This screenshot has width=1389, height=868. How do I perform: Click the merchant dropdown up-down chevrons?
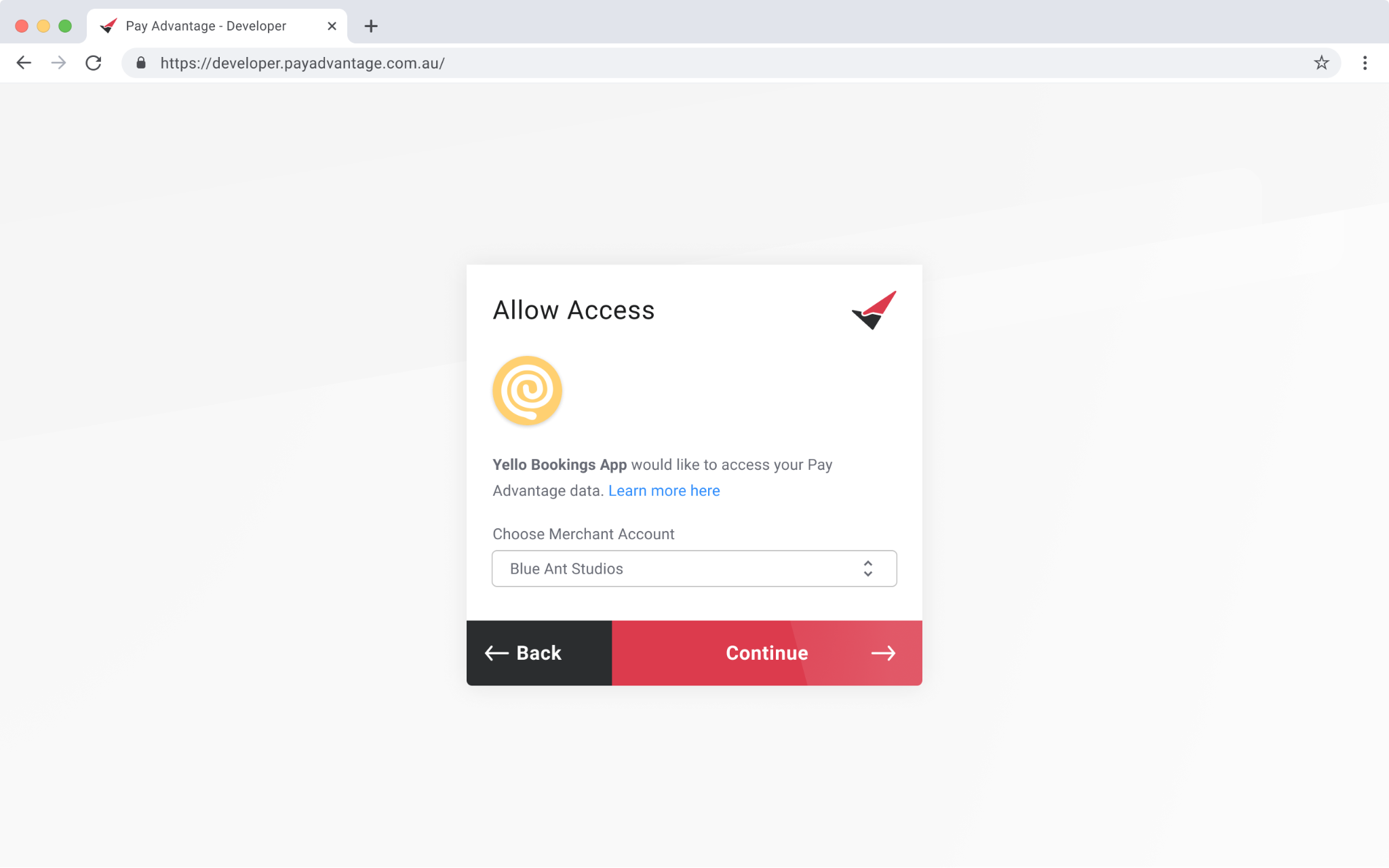pos(867,568)
